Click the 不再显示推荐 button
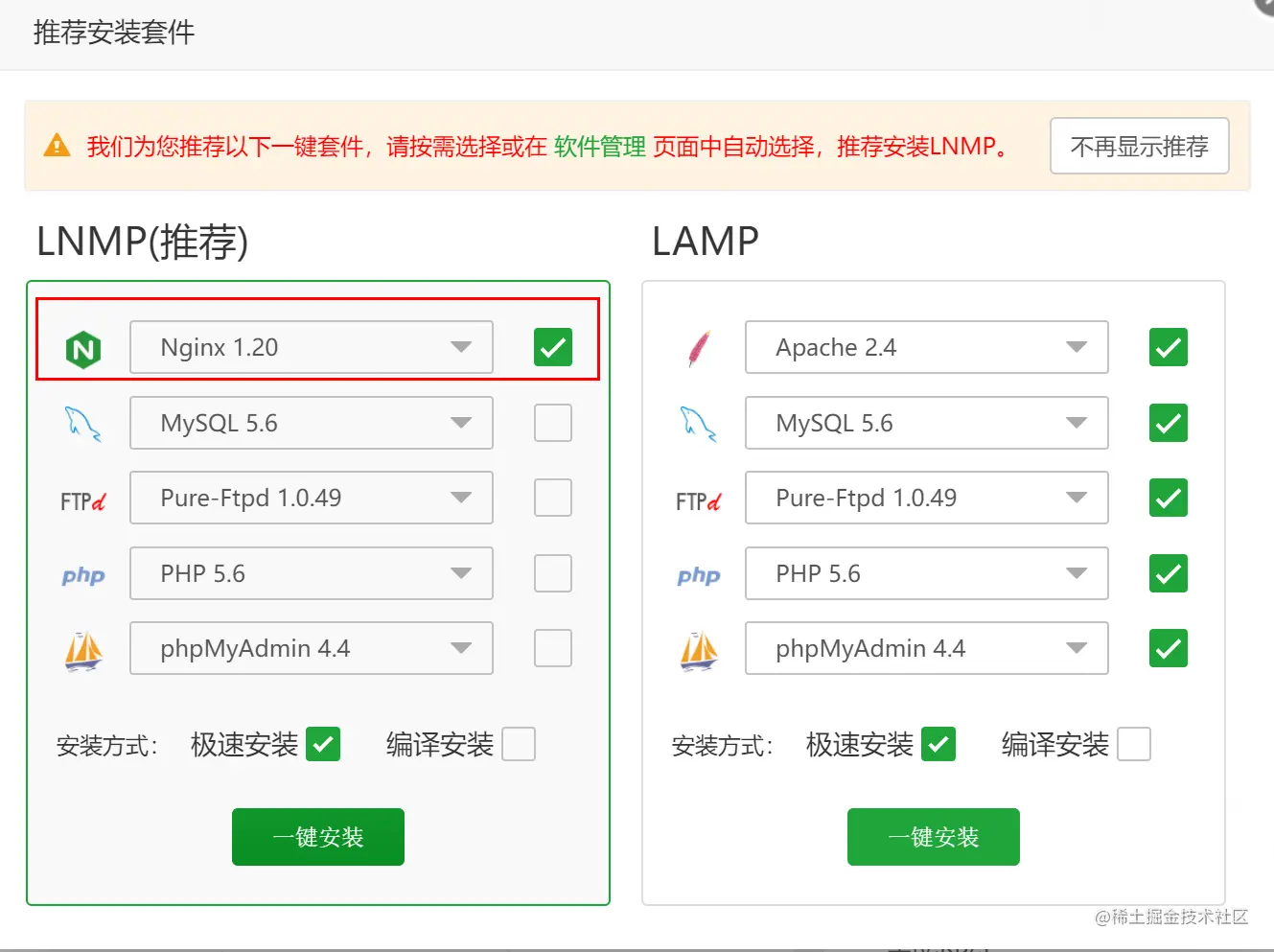 (x=1140, y=147)
